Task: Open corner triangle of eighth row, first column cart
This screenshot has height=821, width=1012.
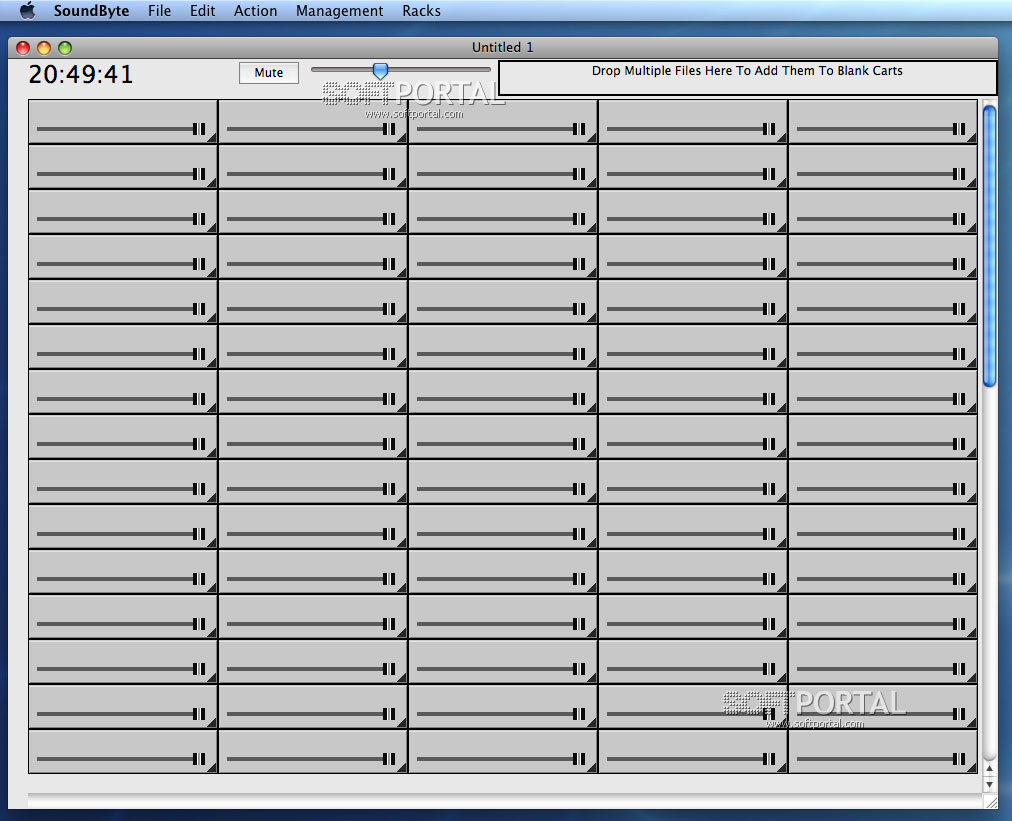Action: click(212, 453)
